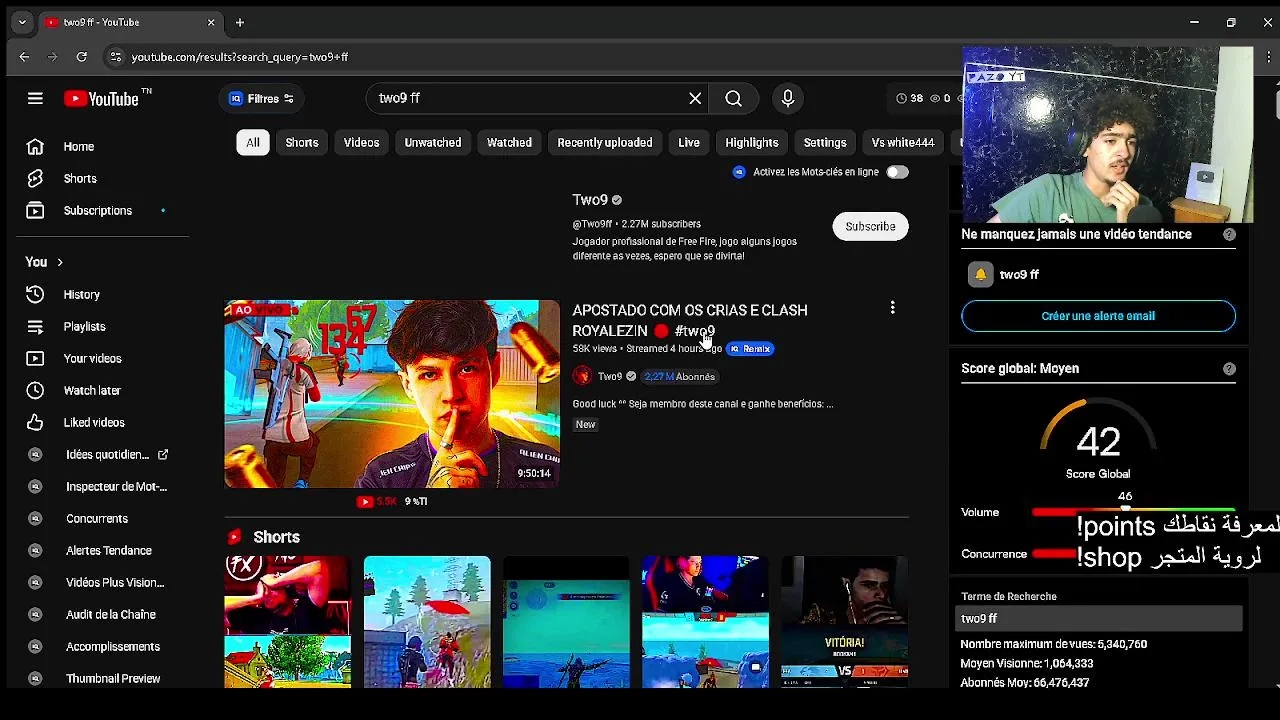This screenshot has width=1280, height=720.
Task: Click the magnifier search button
Action: point(733,98)
